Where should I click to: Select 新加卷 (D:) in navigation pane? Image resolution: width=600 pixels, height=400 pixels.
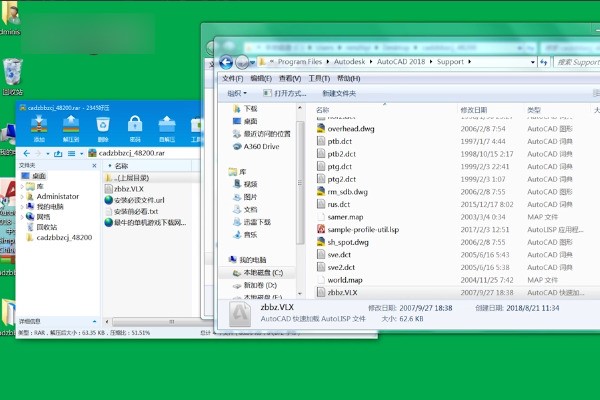(255, 285)
